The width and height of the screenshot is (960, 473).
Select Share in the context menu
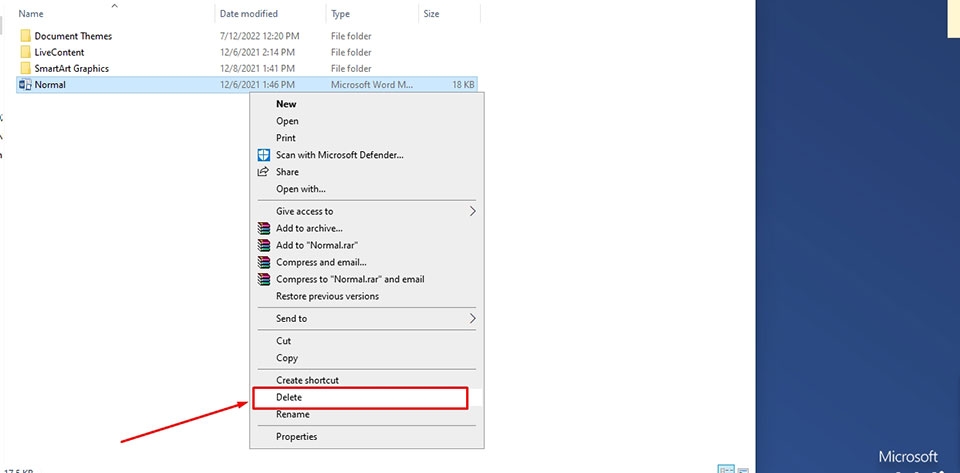287,172
